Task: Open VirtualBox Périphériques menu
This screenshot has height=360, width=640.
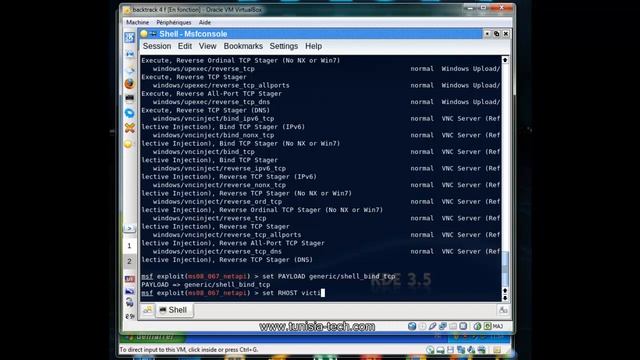Action: 173,22
